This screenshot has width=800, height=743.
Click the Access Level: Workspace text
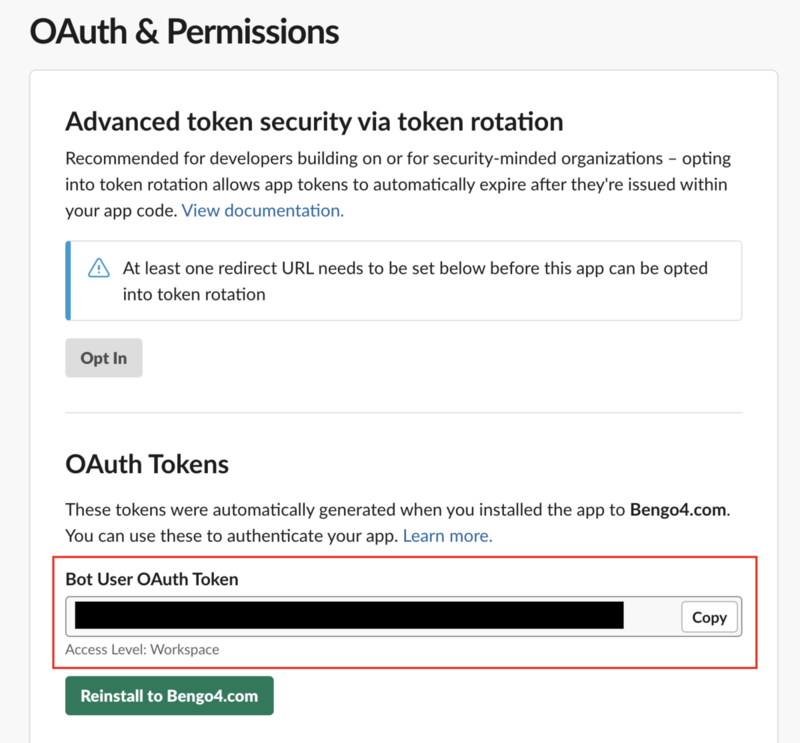(142, 650)
